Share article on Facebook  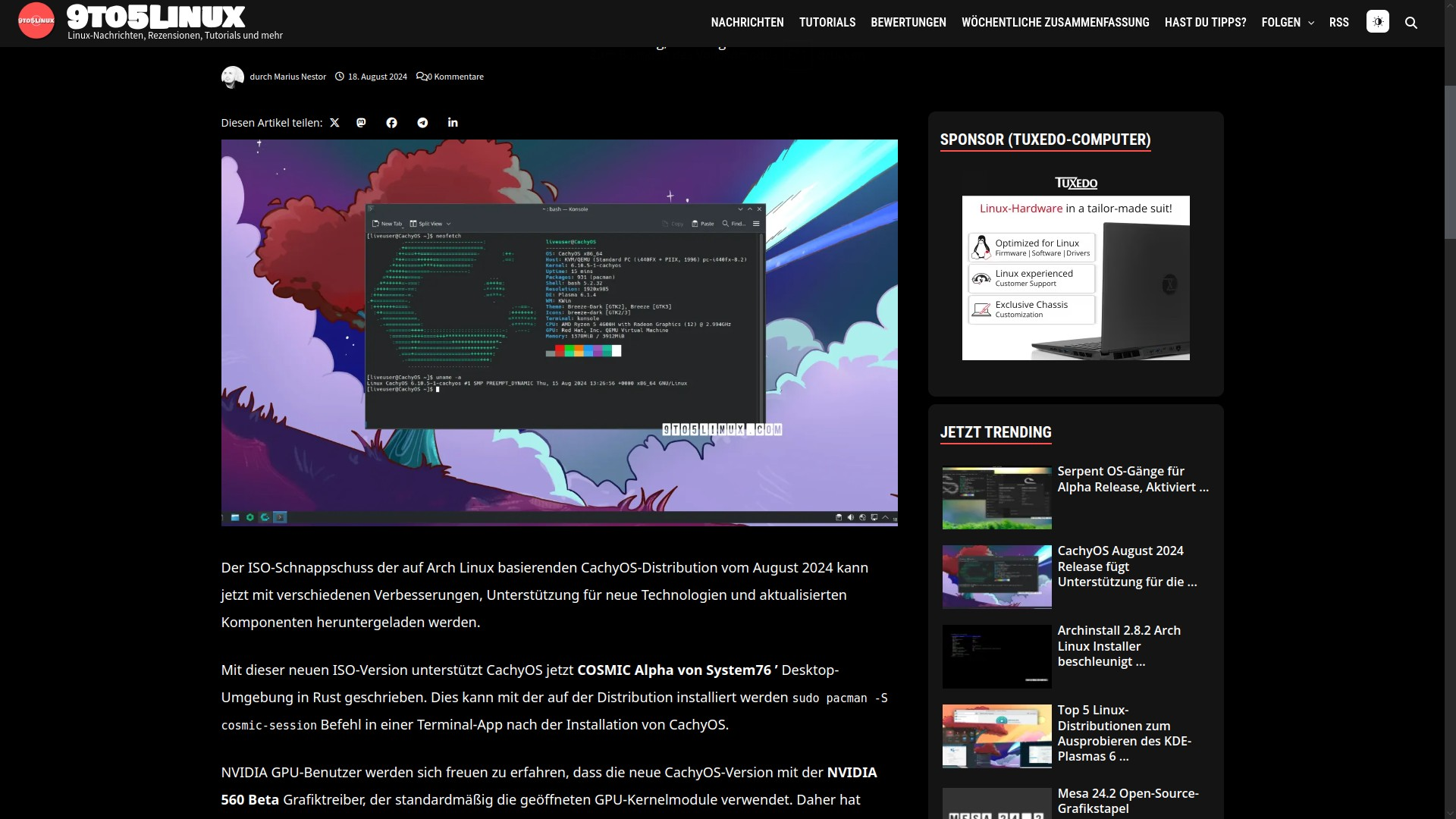pyautogui.click(x=391, y=123)
